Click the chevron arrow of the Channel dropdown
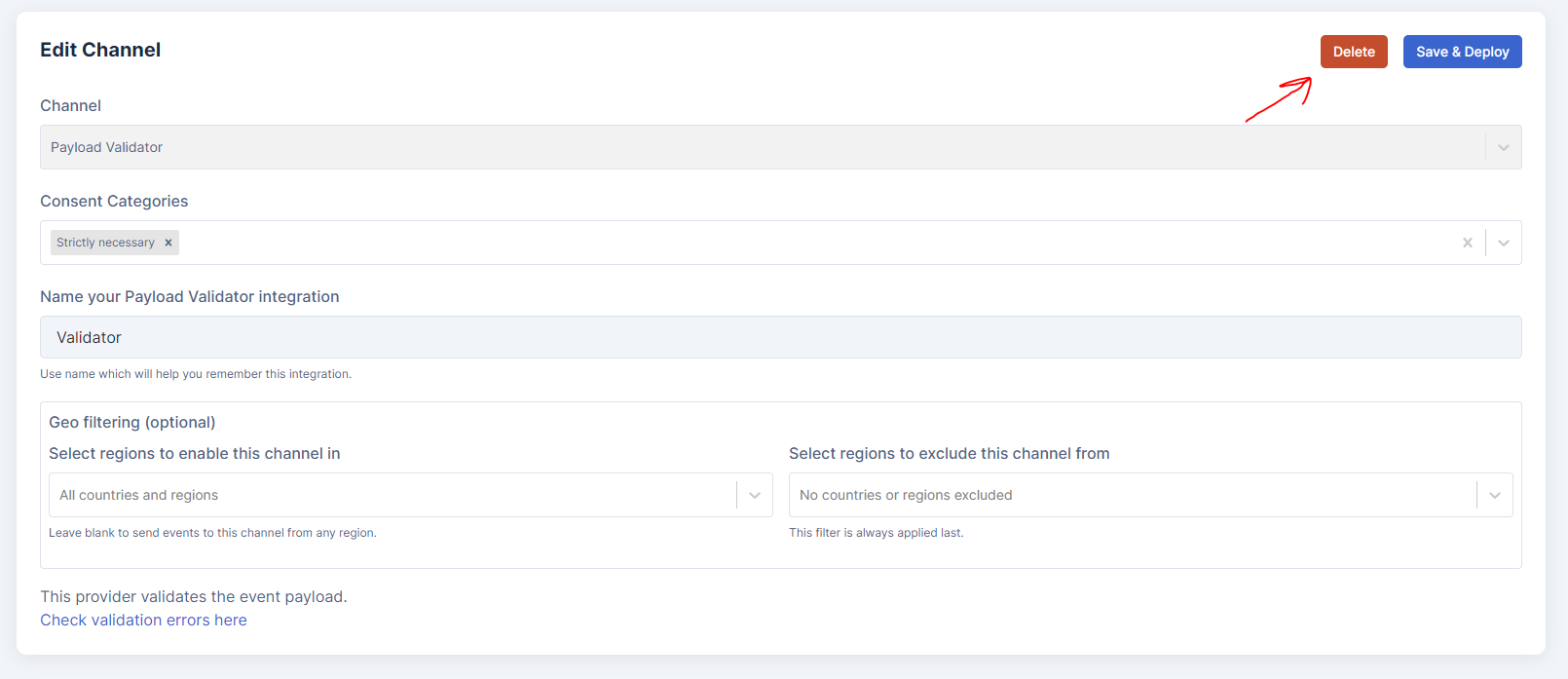Image resolution: width=1568 pixels, height=679 pixels. [x=1503, y=147]
